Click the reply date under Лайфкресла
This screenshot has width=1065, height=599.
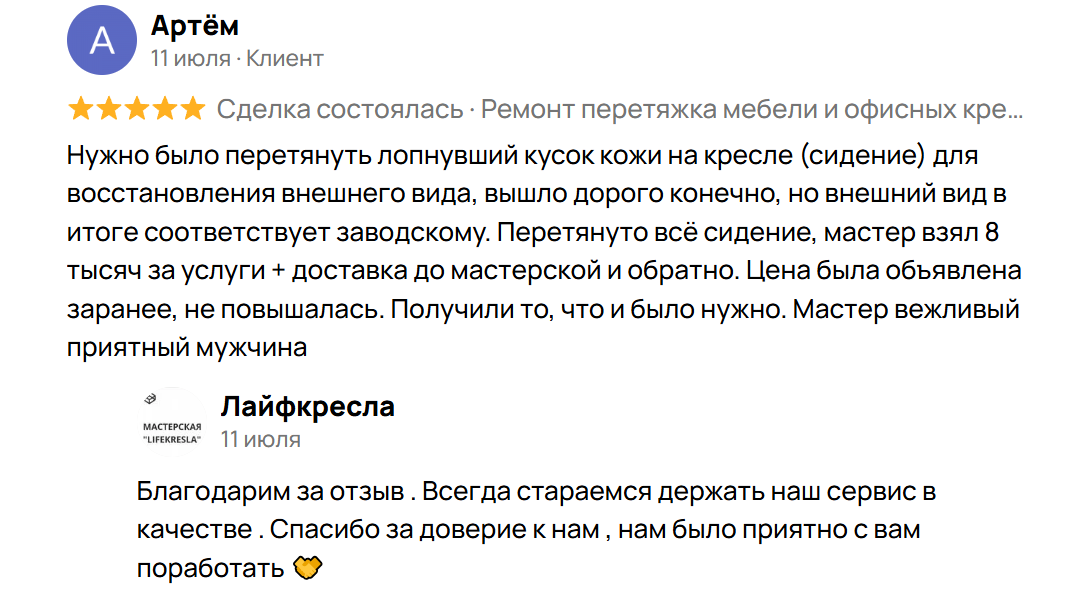(260, 439)
